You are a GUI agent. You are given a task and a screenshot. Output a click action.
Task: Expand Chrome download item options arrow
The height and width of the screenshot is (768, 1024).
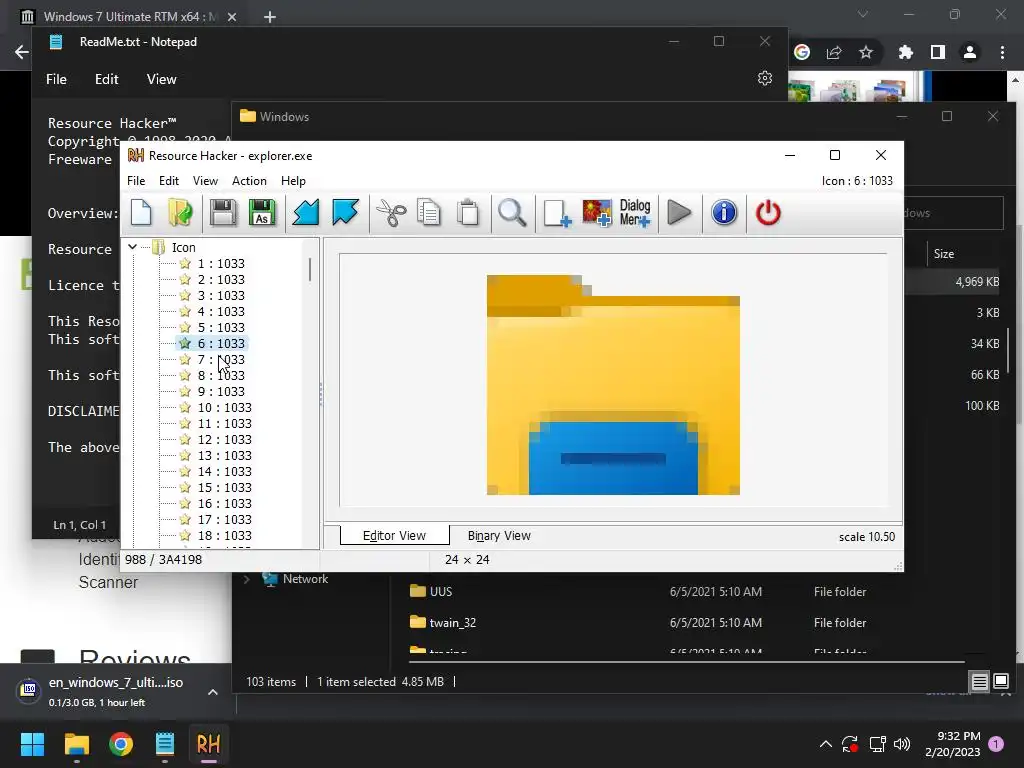[213, 692]
